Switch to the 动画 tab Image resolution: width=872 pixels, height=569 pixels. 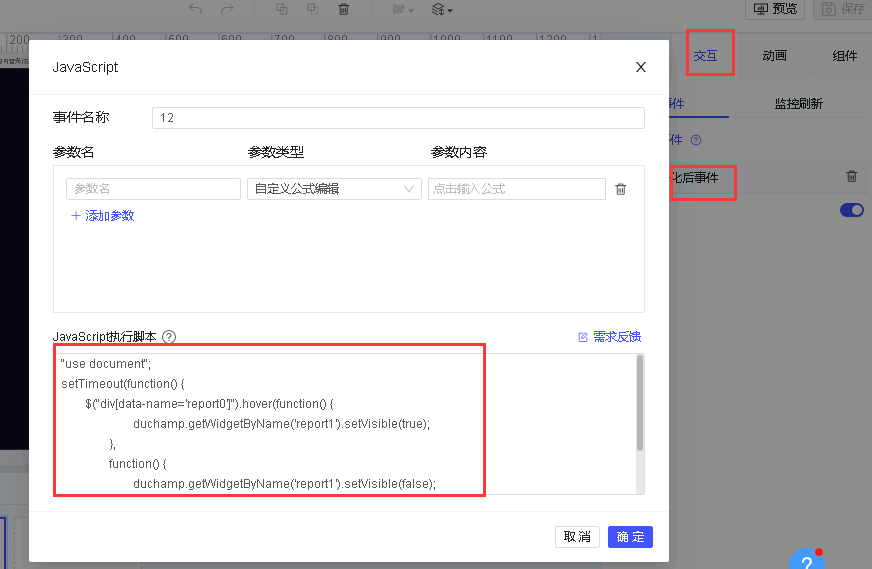point(775,56)
